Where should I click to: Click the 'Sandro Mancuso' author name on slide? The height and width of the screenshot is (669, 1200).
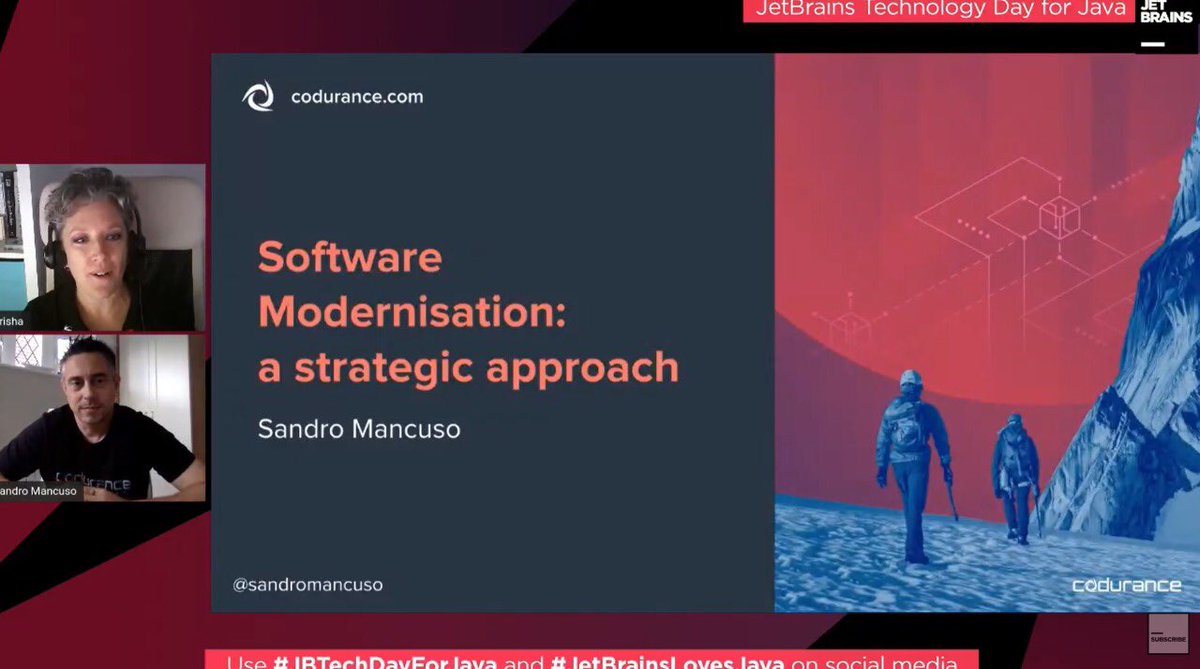(x=359, y=428)
